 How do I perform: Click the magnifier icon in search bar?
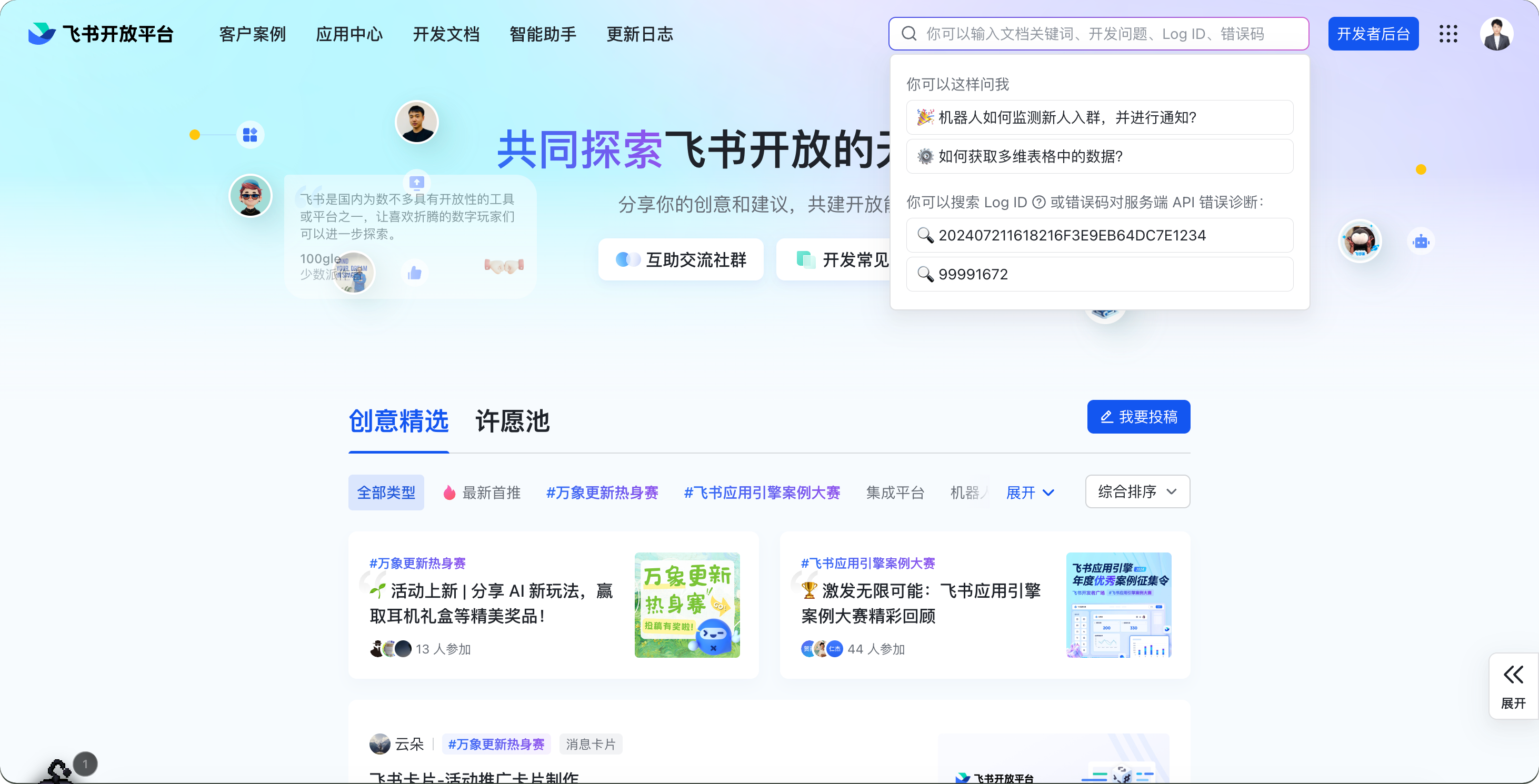[908, 34]
